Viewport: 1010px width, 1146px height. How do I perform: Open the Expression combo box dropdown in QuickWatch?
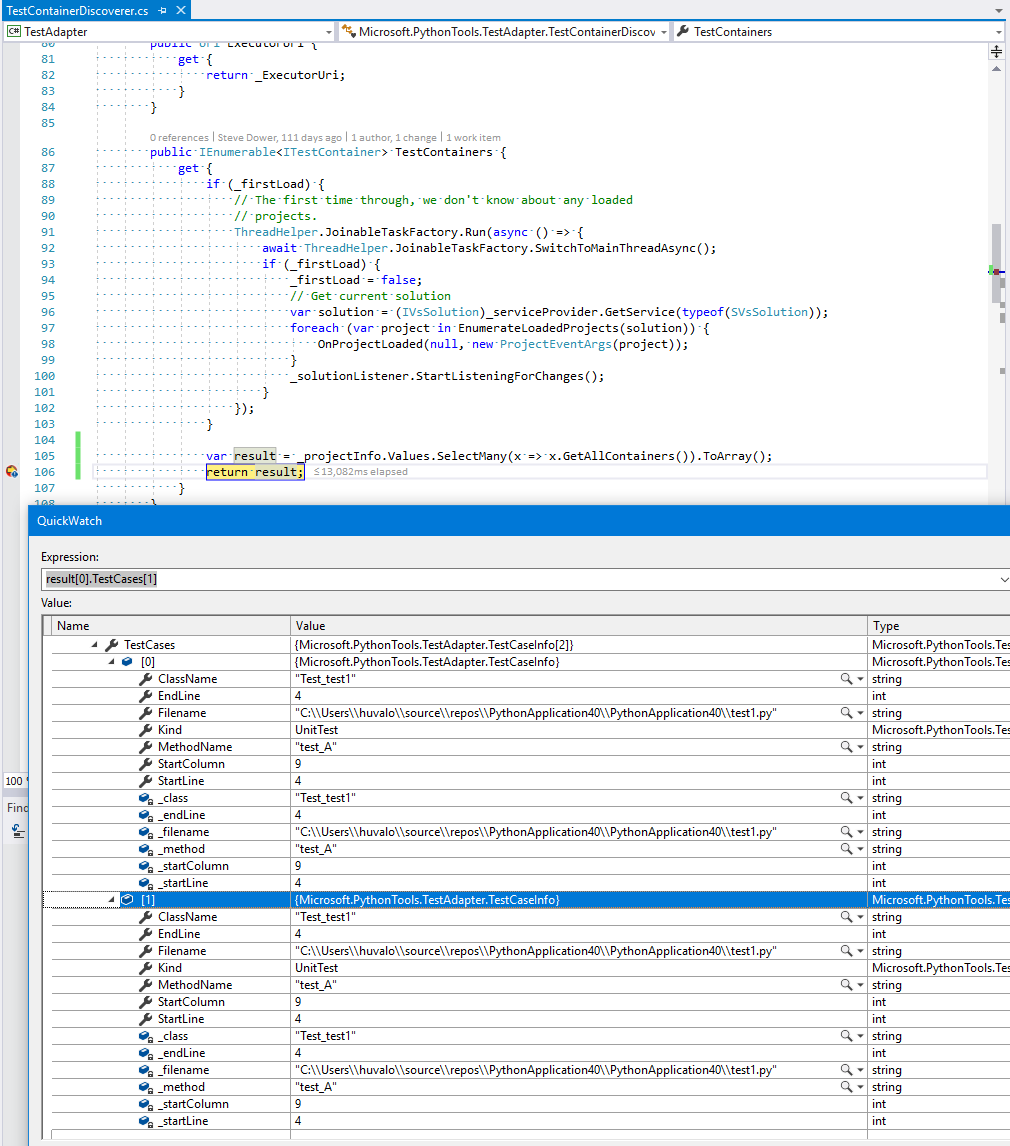(1004, 579)
